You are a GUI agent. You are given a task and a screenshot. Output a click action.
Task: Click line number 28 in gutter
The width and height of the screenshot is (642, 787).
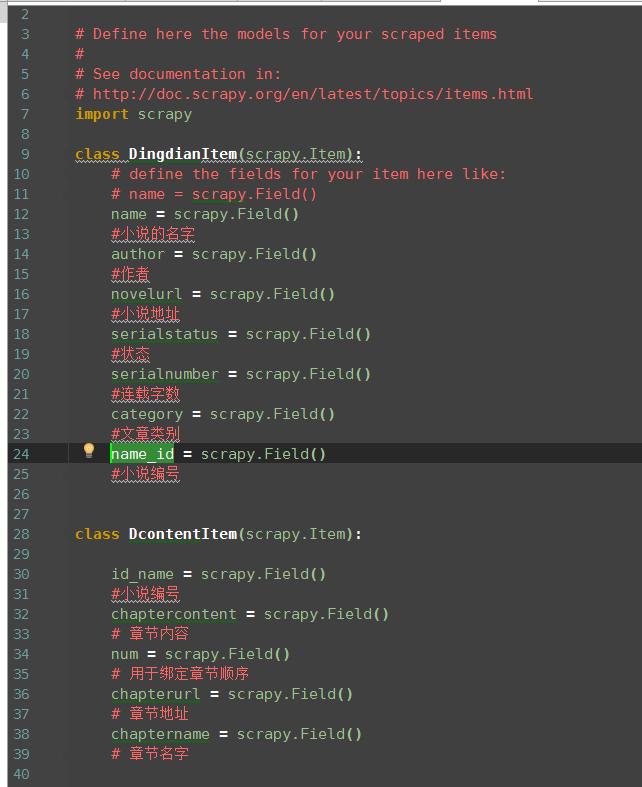point(21,534)
